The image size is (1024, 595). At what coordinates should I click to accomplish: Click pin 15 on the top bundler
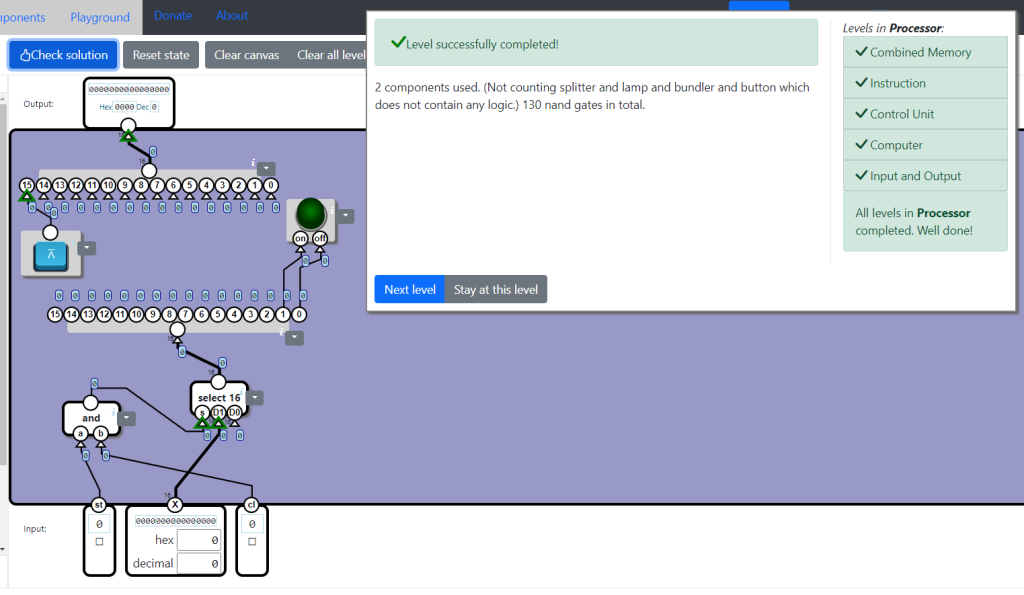click(x=27, y=185)
